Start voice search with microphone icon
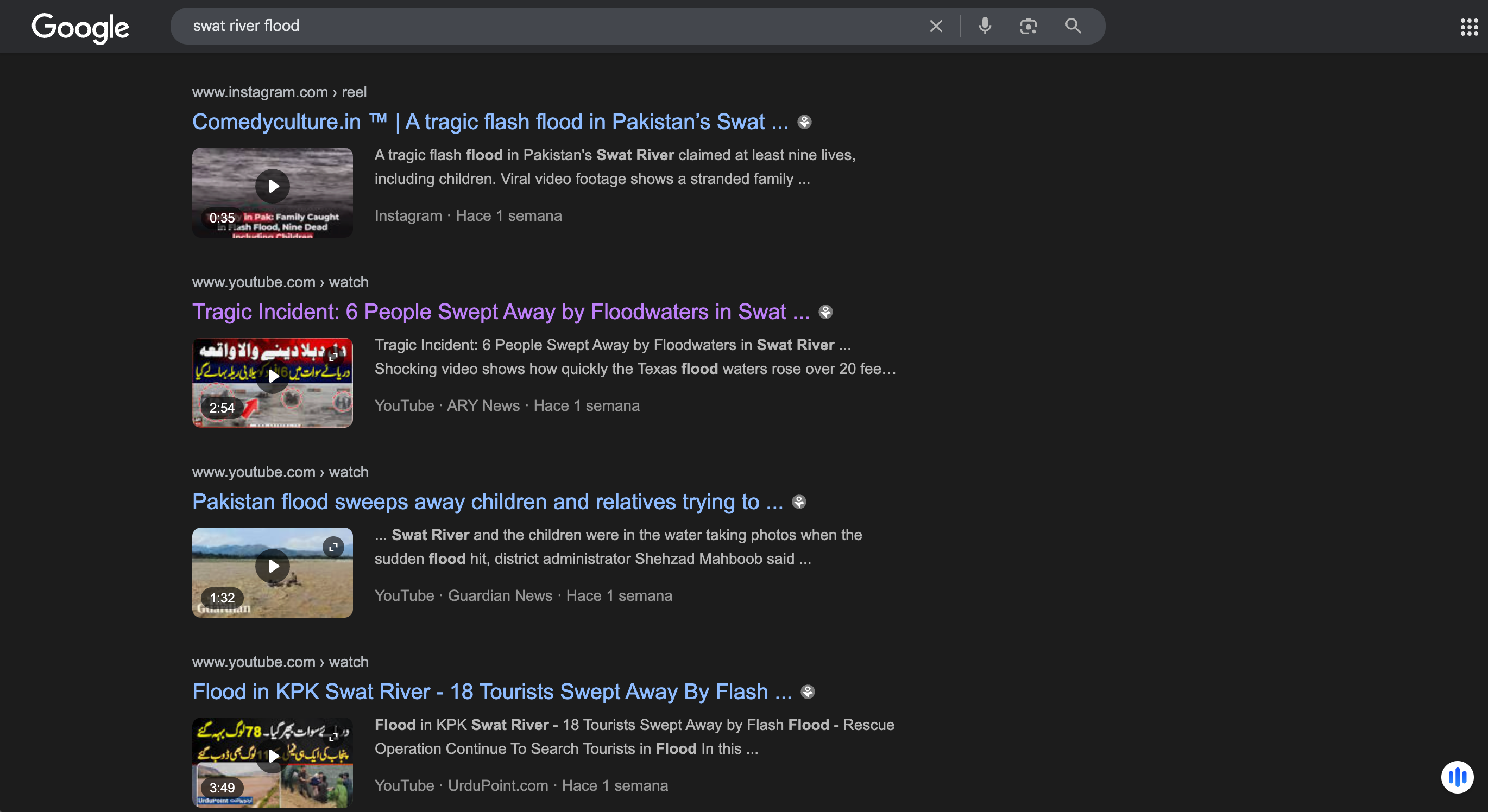Viewport: 1488px width, 812px height. [x=985, y=26]
